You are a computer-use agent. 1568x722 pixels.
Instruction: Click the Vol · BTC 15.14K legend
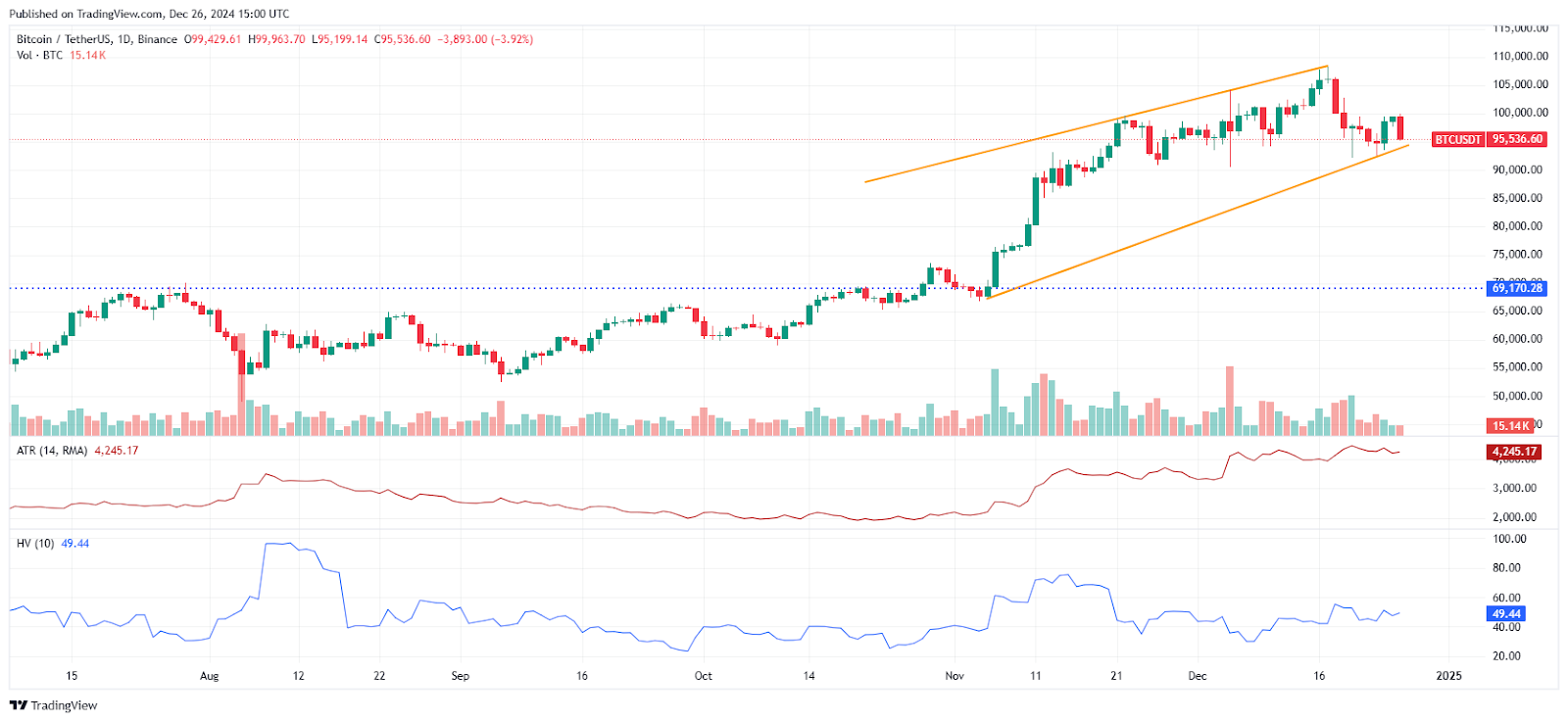(61, 55)
